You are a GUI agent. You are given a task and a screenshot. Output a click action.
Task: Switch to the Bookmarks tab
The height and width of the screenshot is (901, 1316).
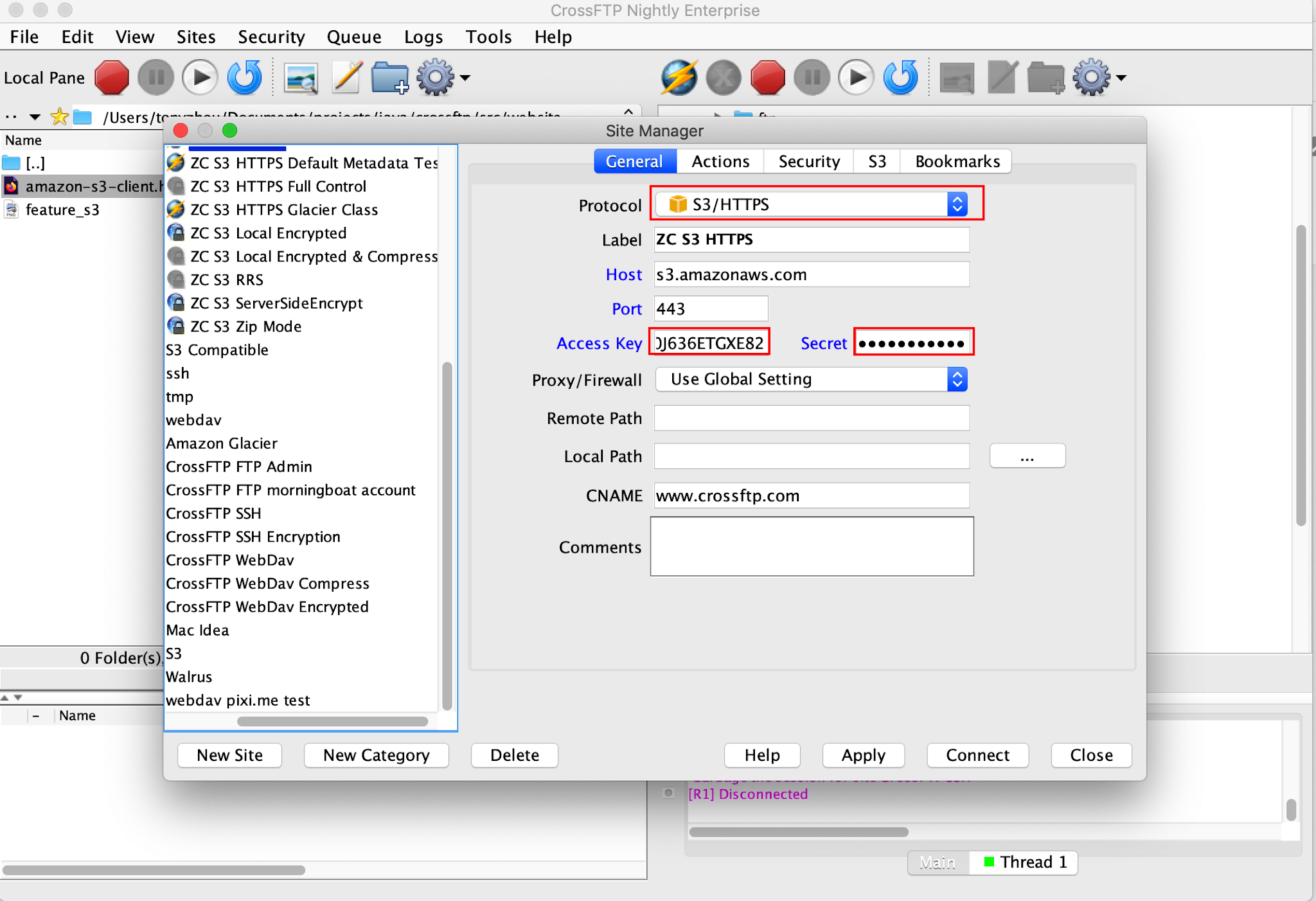[x=955, y=161]
